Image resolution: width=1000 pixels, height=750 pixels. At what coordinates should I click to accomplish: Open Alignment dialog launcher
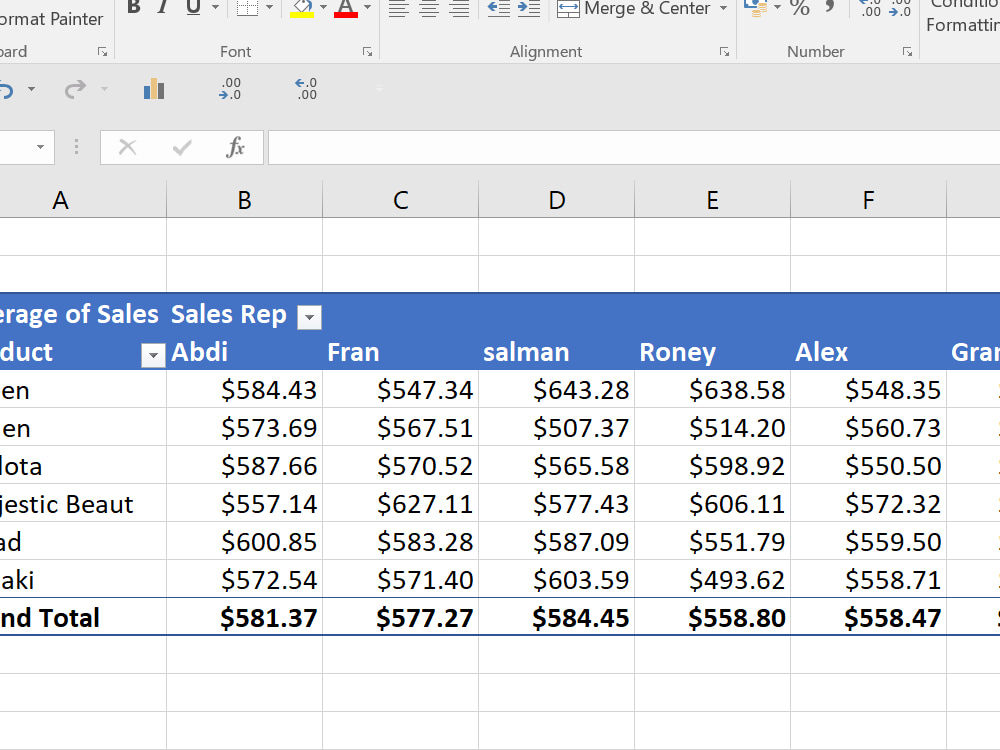724,52
